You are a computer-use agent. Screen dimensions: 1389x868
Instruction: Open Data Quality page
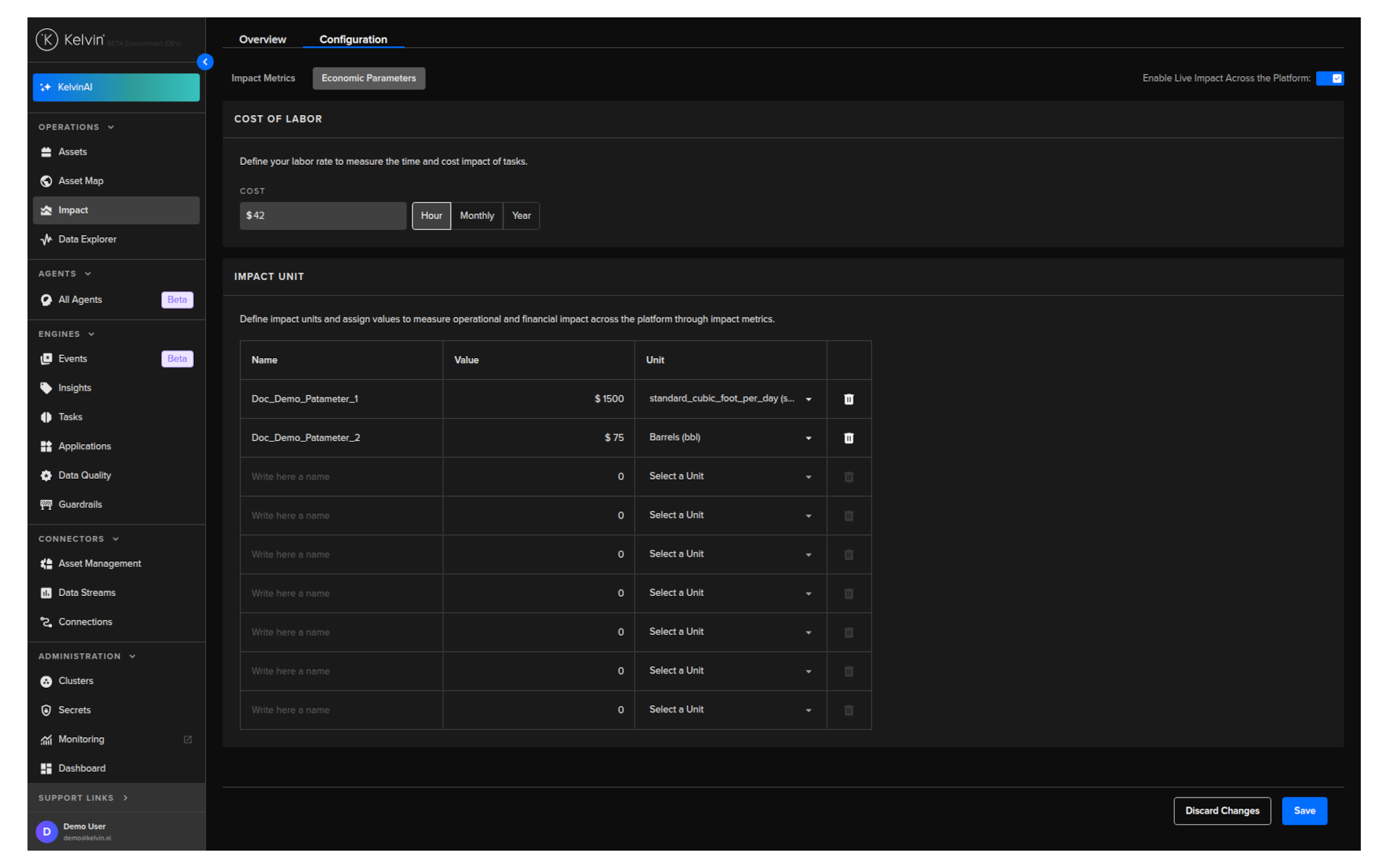click(x=116, y=475)
